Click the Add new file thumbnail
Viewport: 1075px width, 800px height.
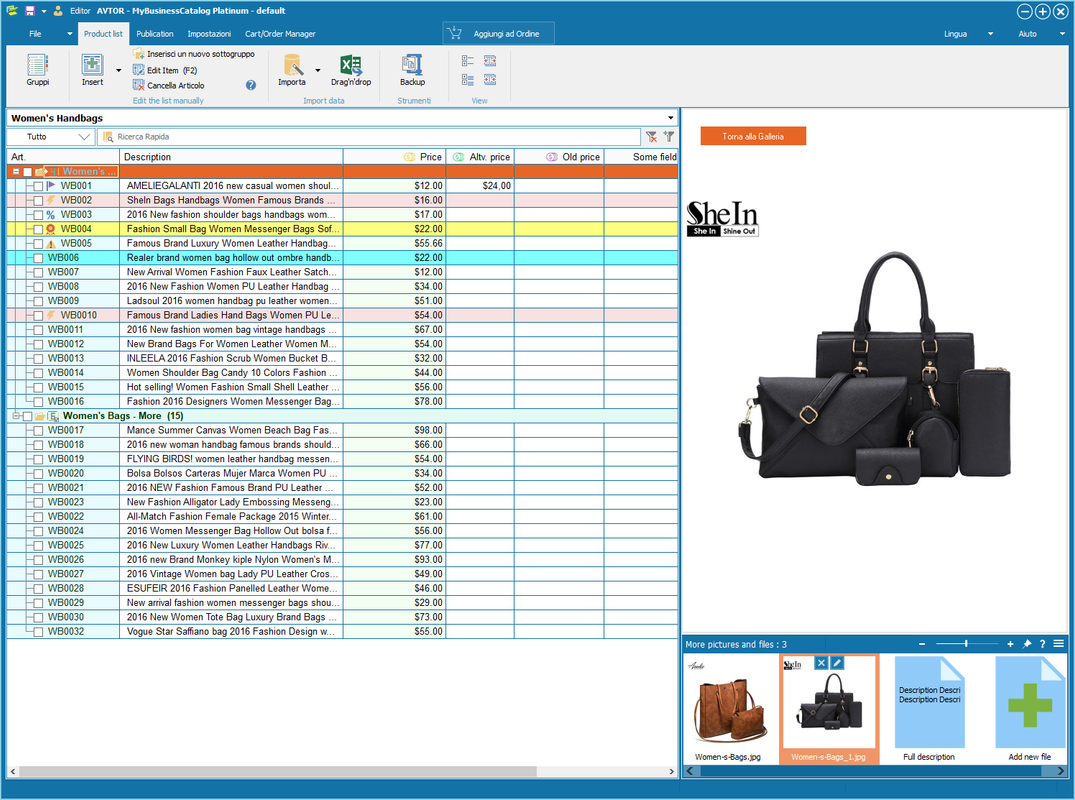[1030, 709]
